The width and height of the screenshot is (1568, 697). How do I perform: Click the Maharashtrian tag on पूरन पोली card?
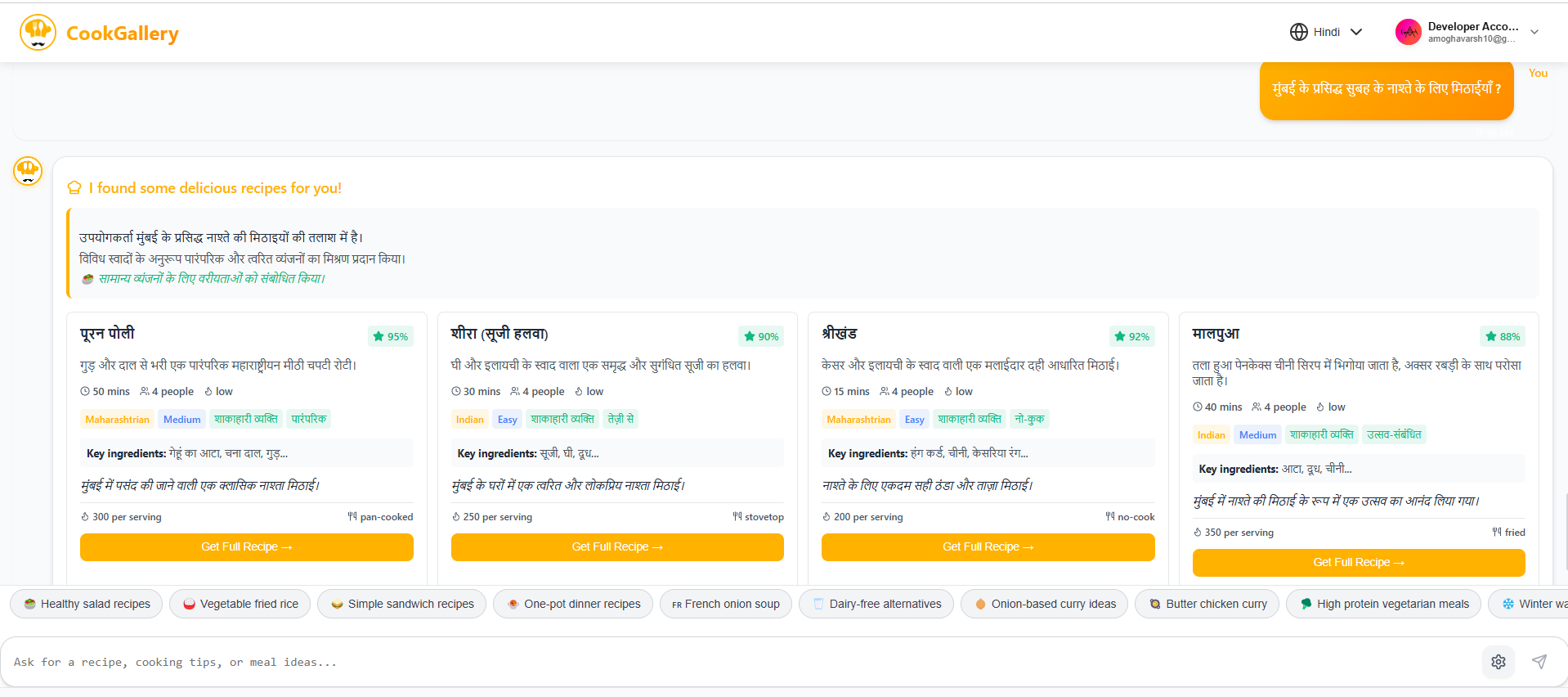[x=117, y=420]
